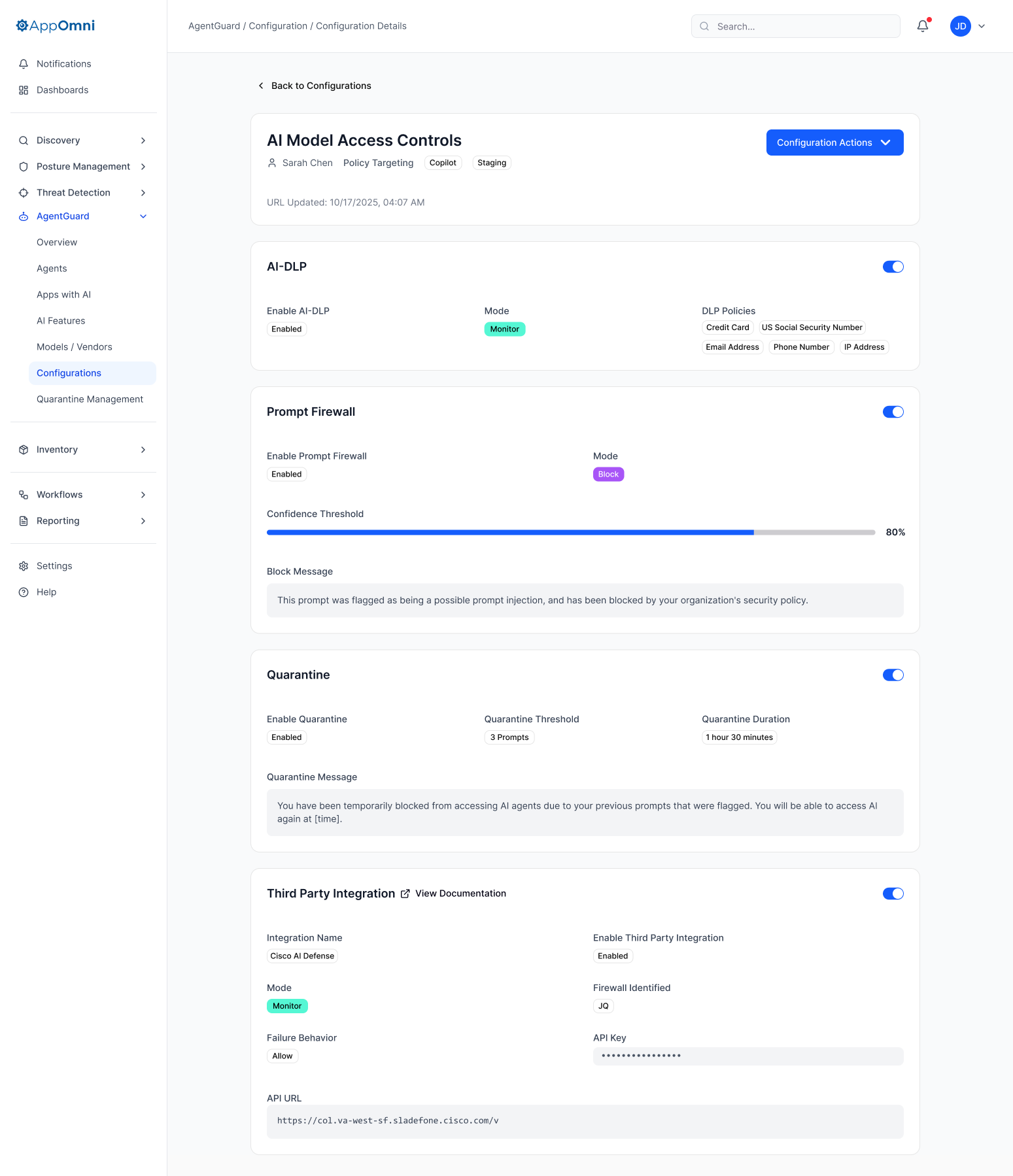The width and height of the screenshot is (1013, 1176).
Task: Open the View Documentation link
Action: coord(460,893)
